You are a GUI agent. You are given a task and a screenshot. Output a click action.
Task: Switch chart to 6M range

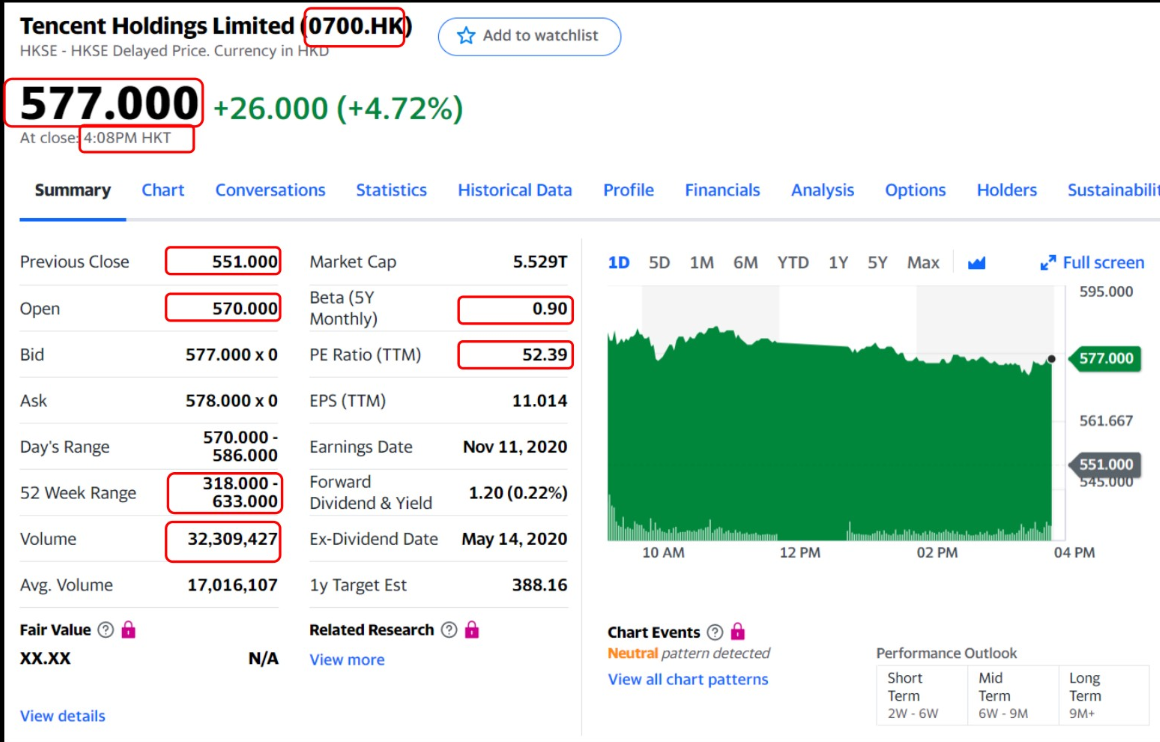tap(746, 263)
